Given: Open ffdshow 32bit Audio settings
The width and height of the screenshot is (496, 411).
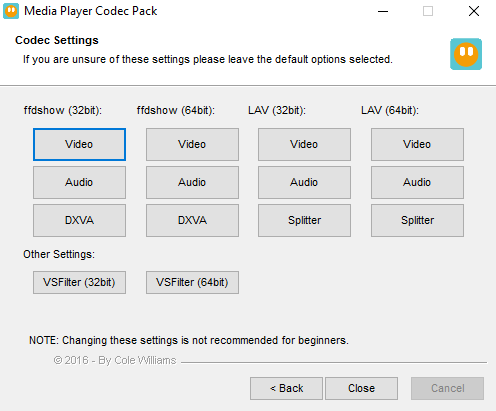Looking at the screenshot, I should 79,182.
